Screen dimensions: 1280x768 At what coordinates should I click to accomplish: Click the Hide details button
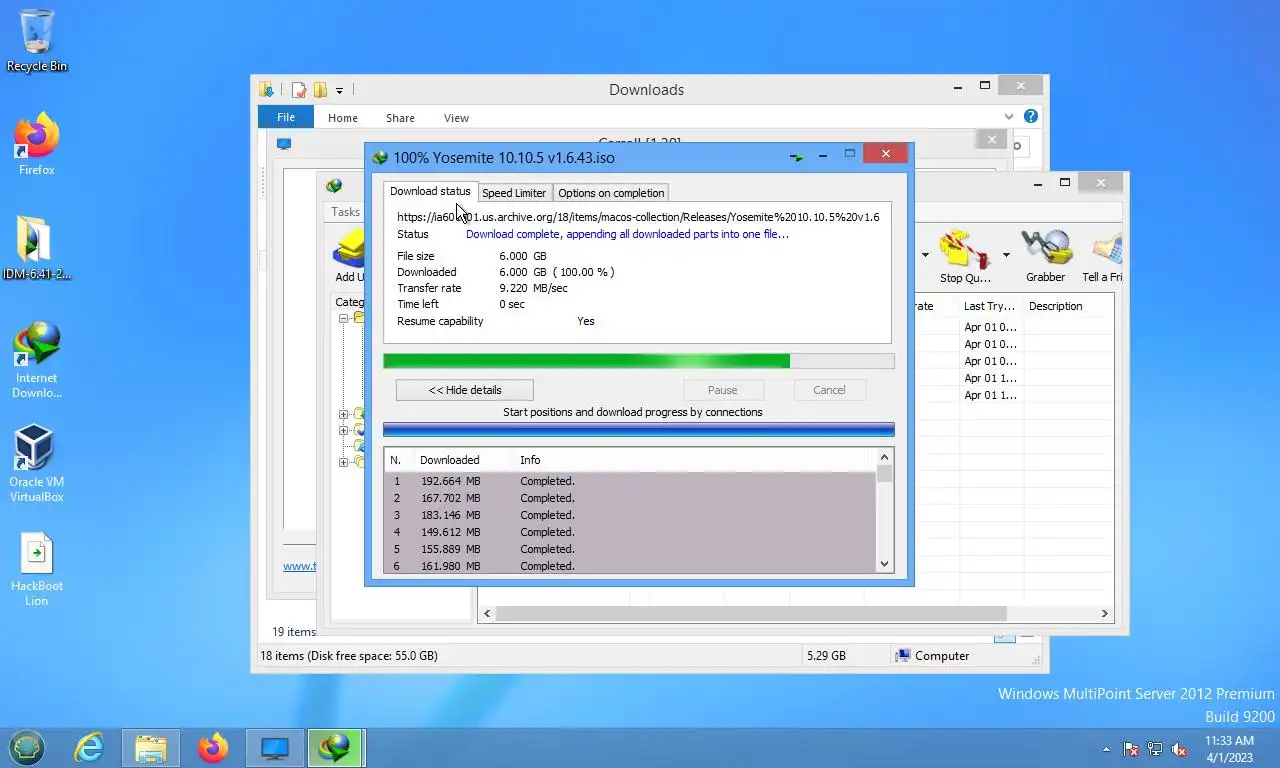[465, 390]
